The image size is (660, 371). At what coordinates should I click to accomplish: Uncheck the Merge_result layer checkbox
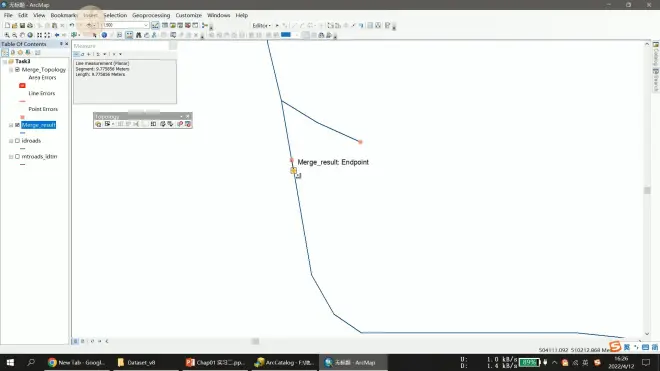coord(17,125)
